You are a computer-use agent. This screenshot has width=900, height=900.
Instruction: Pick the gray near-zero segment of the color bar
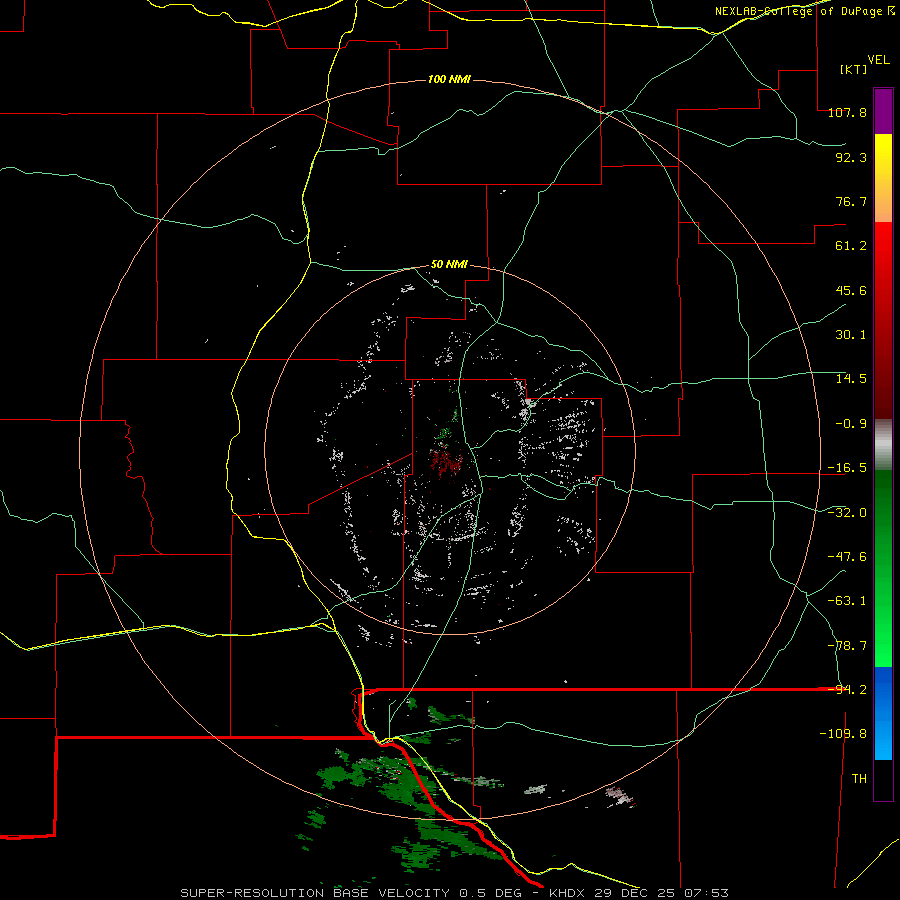pyautogui.click(x=883, y=445)
